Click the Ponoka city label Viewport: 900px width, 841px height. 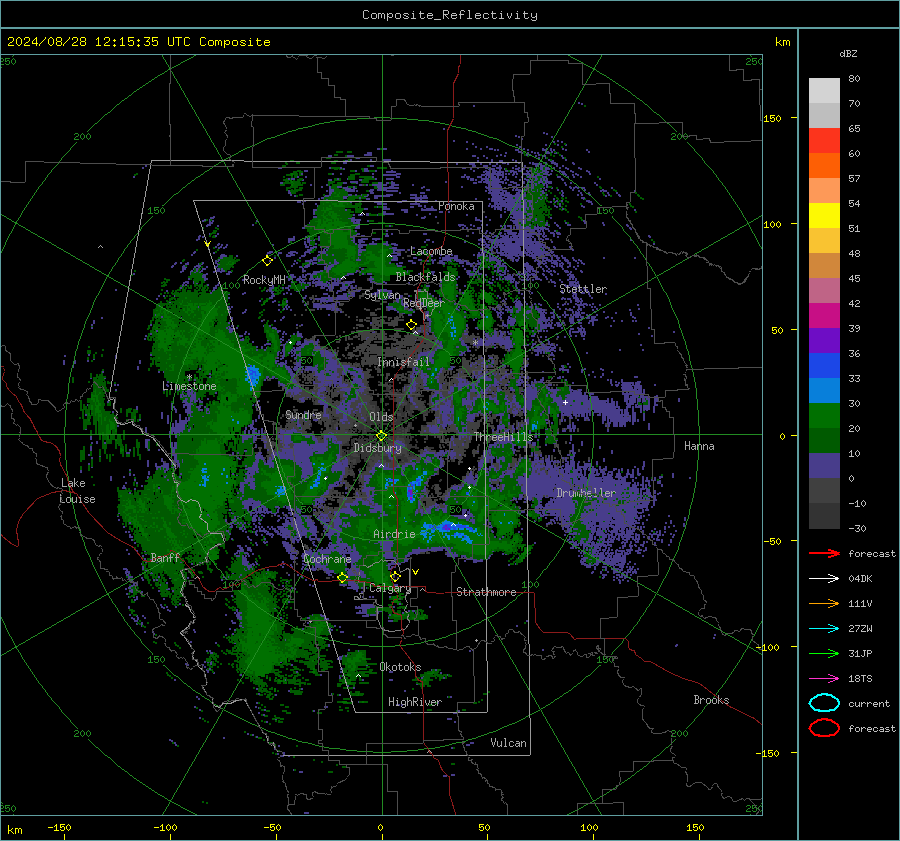[x=456, y=206]
